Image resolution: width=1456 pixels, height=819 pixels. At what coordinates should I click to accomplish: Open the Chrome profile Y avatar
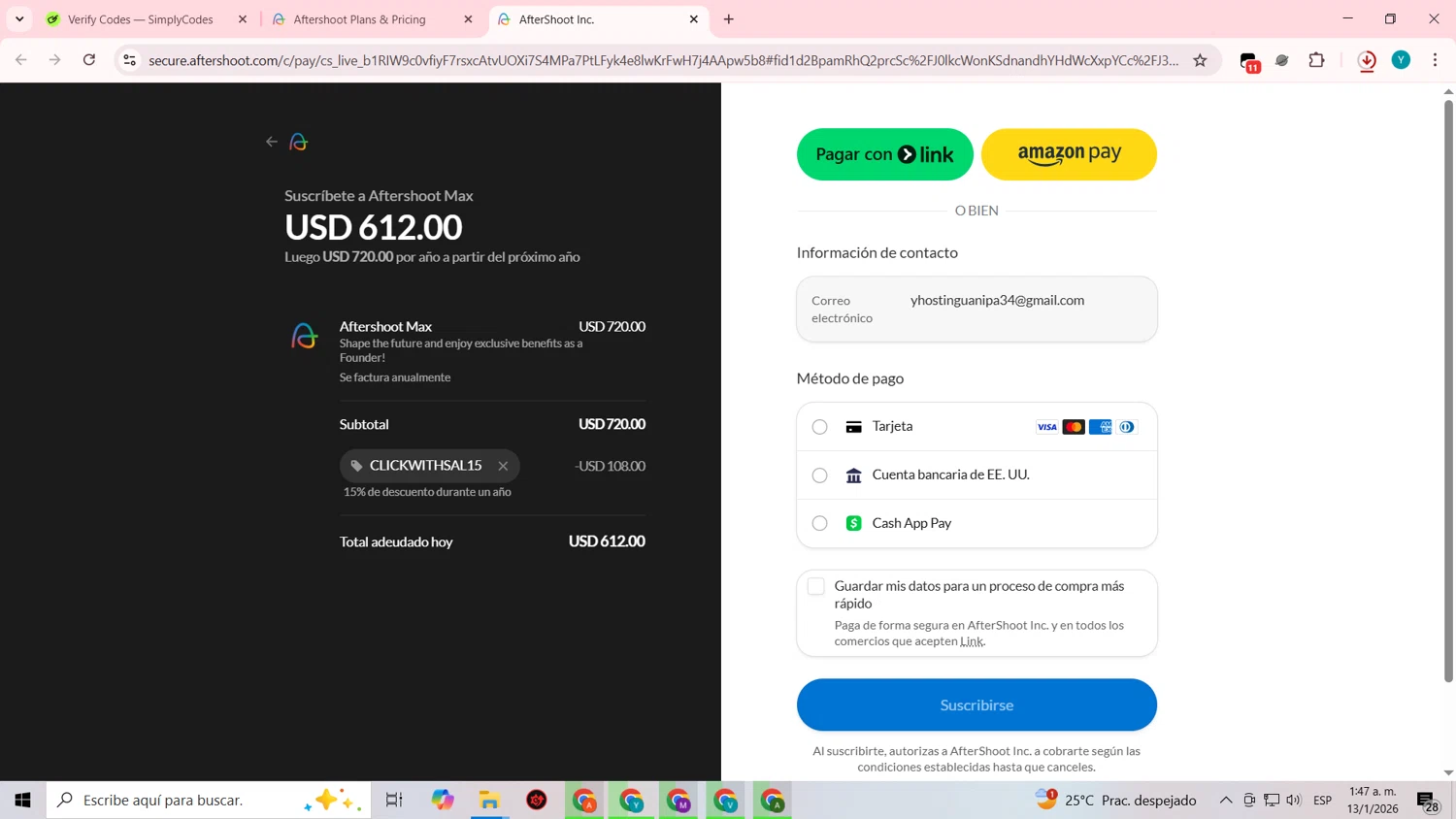pyautogui.click(x=1401, y=60)
